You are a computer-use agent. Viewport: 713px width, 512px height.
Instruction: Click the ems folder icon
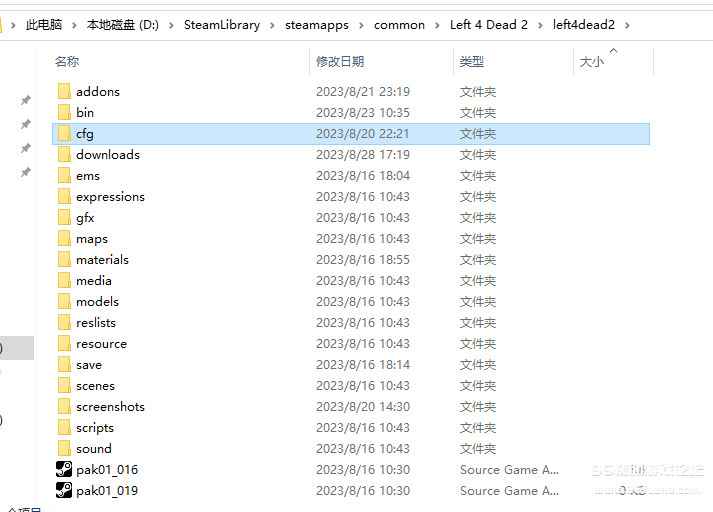click(x=64, y=175)
